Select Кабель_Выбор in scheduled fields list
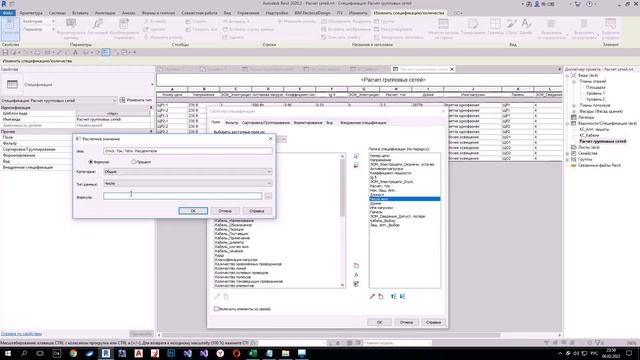The height and width of the screenshot is (360, 640). (x=382, y=220)
